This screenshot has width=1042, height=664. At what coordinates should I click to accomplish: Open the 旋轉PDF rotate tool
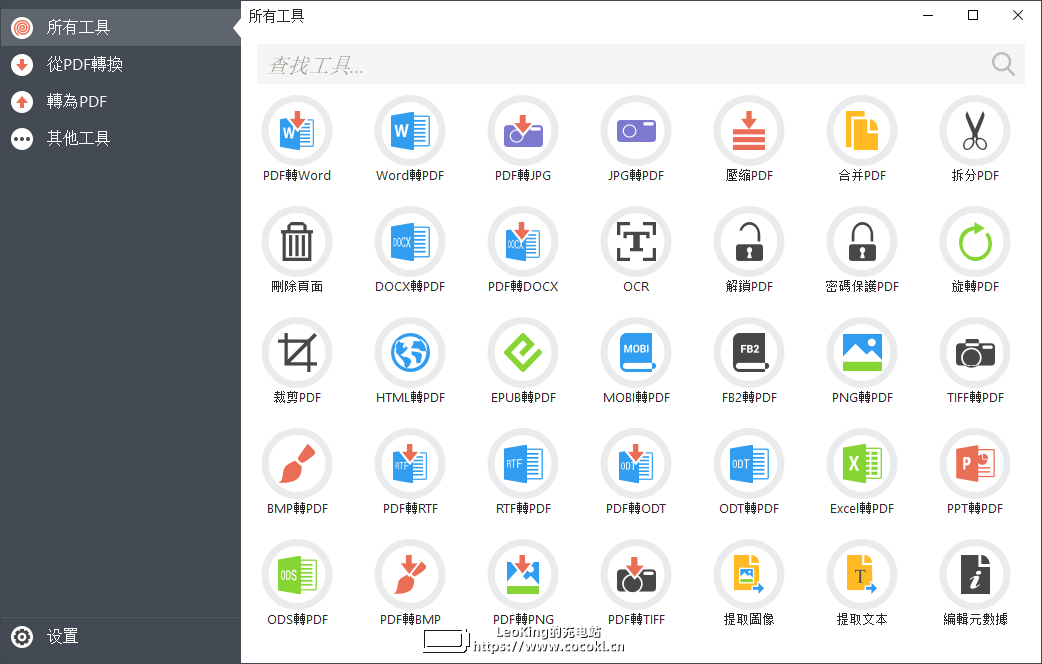(974, 242)
